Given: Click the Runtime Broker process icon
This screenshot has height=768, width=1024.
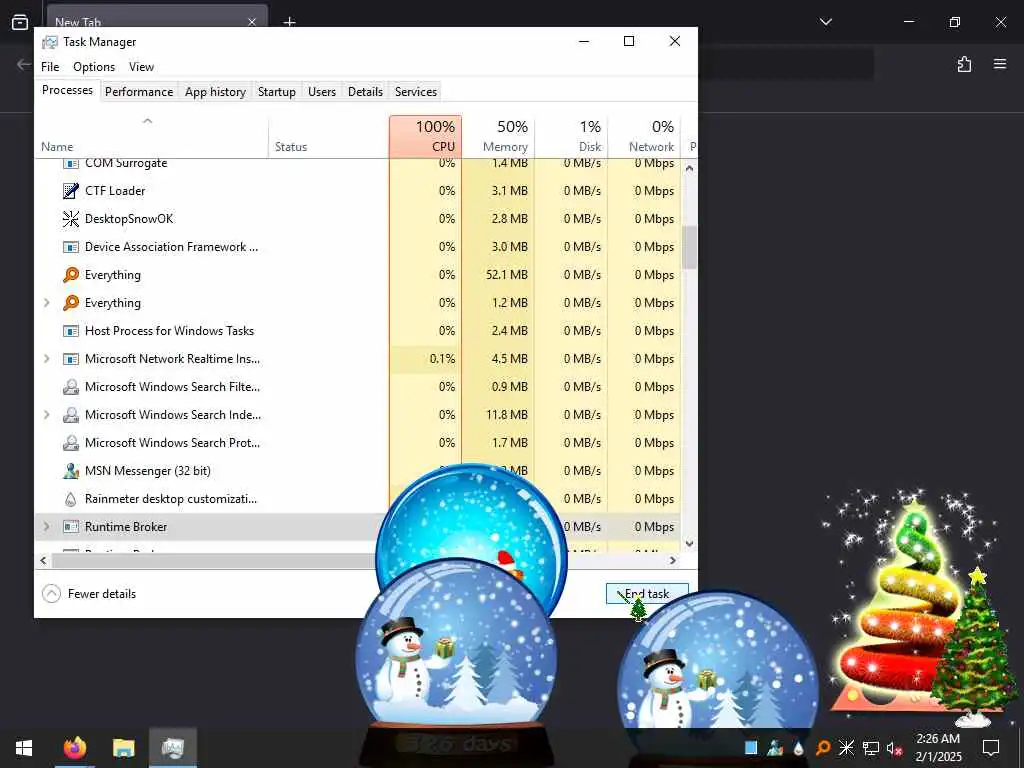Looking at the screenshot, I should (x=71, y=527).
